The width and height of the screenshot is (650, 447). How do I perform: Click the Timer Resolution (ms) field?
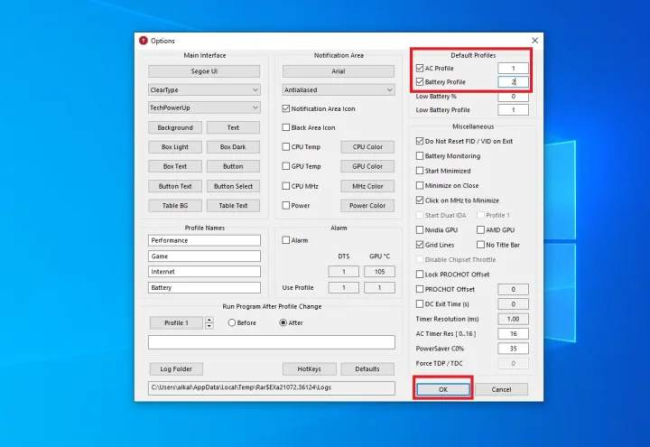(x=513, y=319)
